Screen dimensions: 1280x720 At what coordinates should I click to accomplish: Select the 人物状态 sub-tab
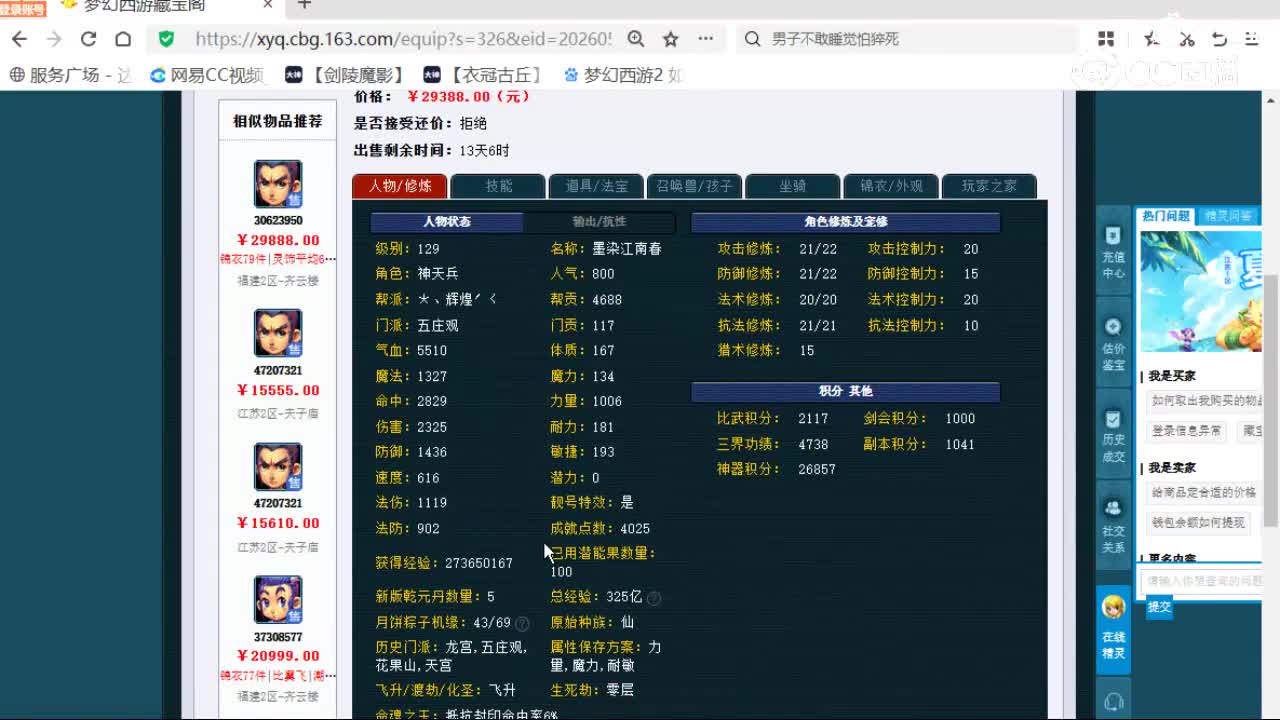[x=446, y=222]
